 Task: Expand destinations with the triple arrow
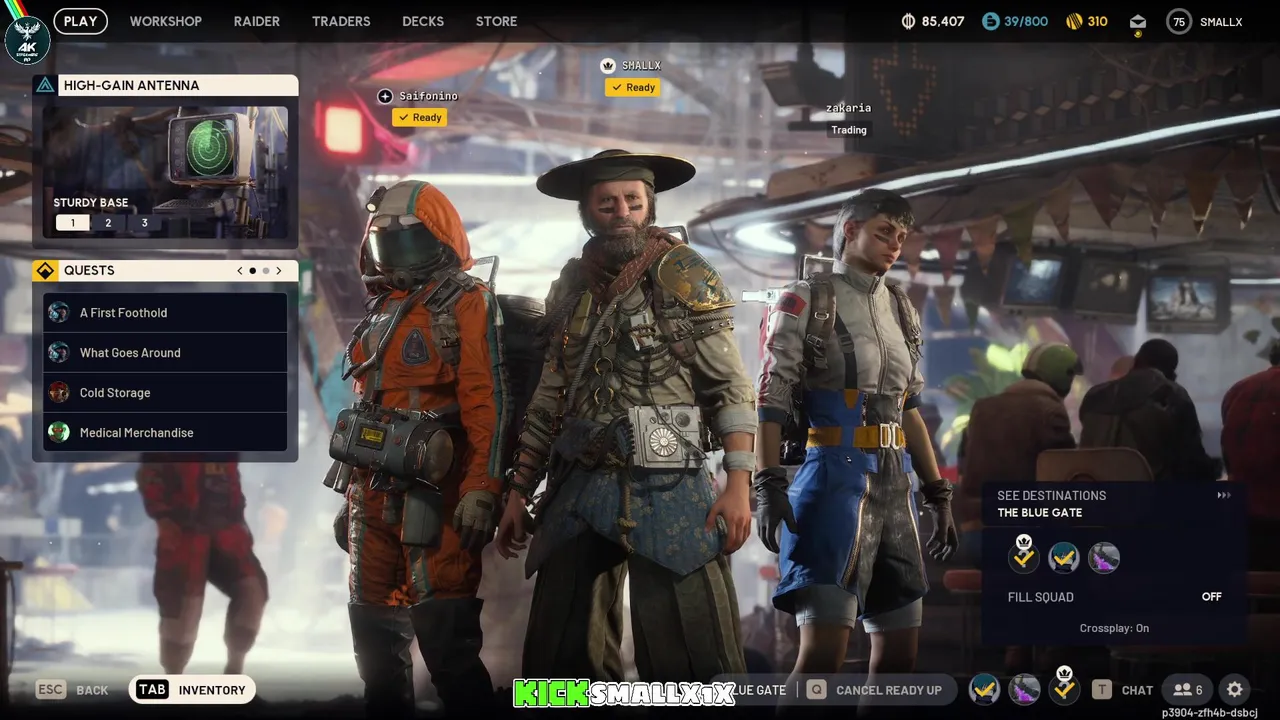coord(1224,496)
